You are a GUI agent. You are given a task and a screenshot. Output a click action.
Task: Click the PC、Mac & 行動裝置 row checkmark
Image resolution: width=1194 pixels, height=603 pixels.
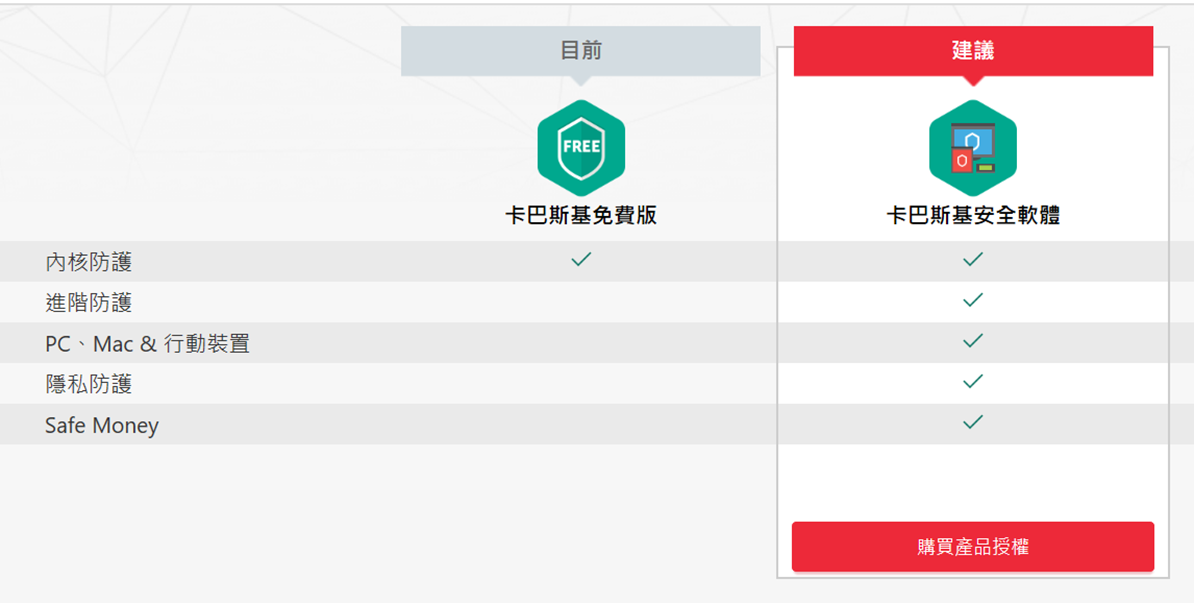pos(973,341)
